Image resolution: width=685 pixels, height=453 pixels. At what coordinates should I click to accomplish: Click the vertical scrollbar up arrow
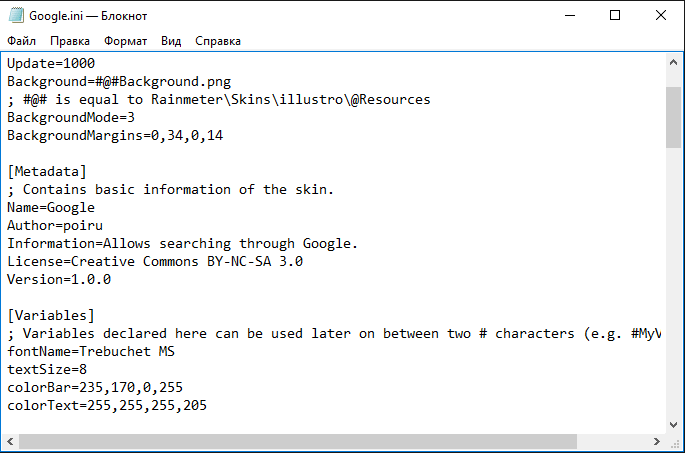click(673, 62)
